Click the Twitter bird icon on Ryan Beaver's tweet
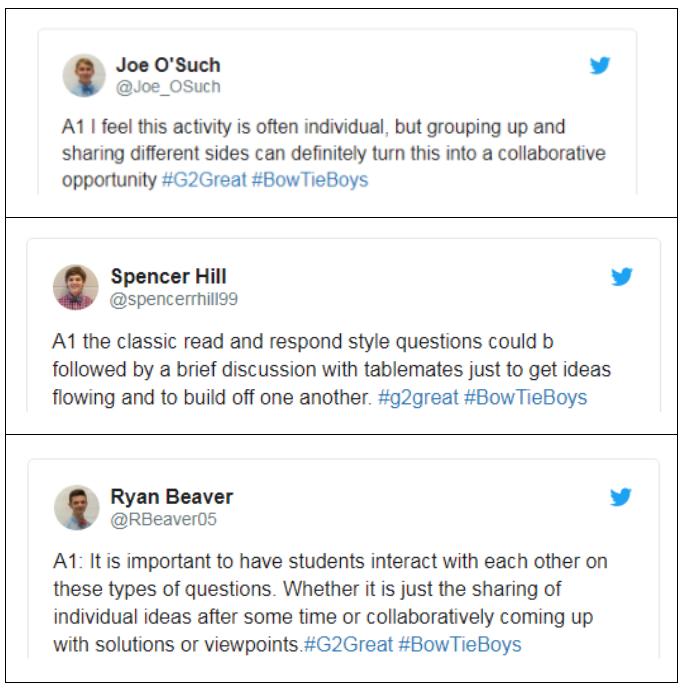 [x=620, y=497]
